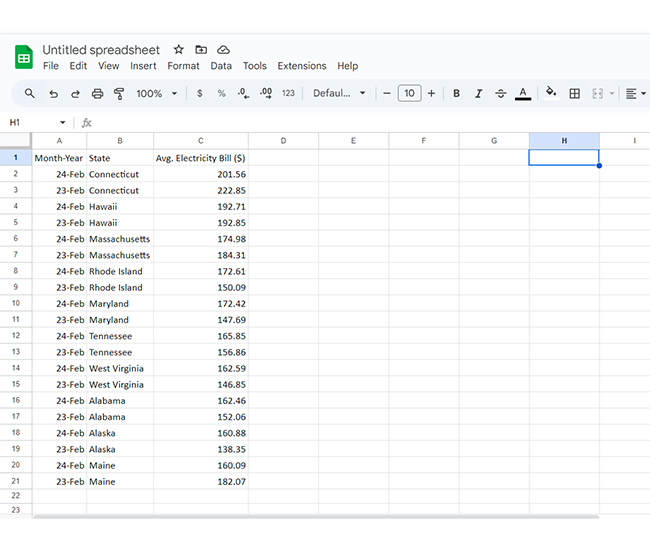Check the cloud save status icon
The width and height of the screenshot is (650, 550).
tap(223, 50)
